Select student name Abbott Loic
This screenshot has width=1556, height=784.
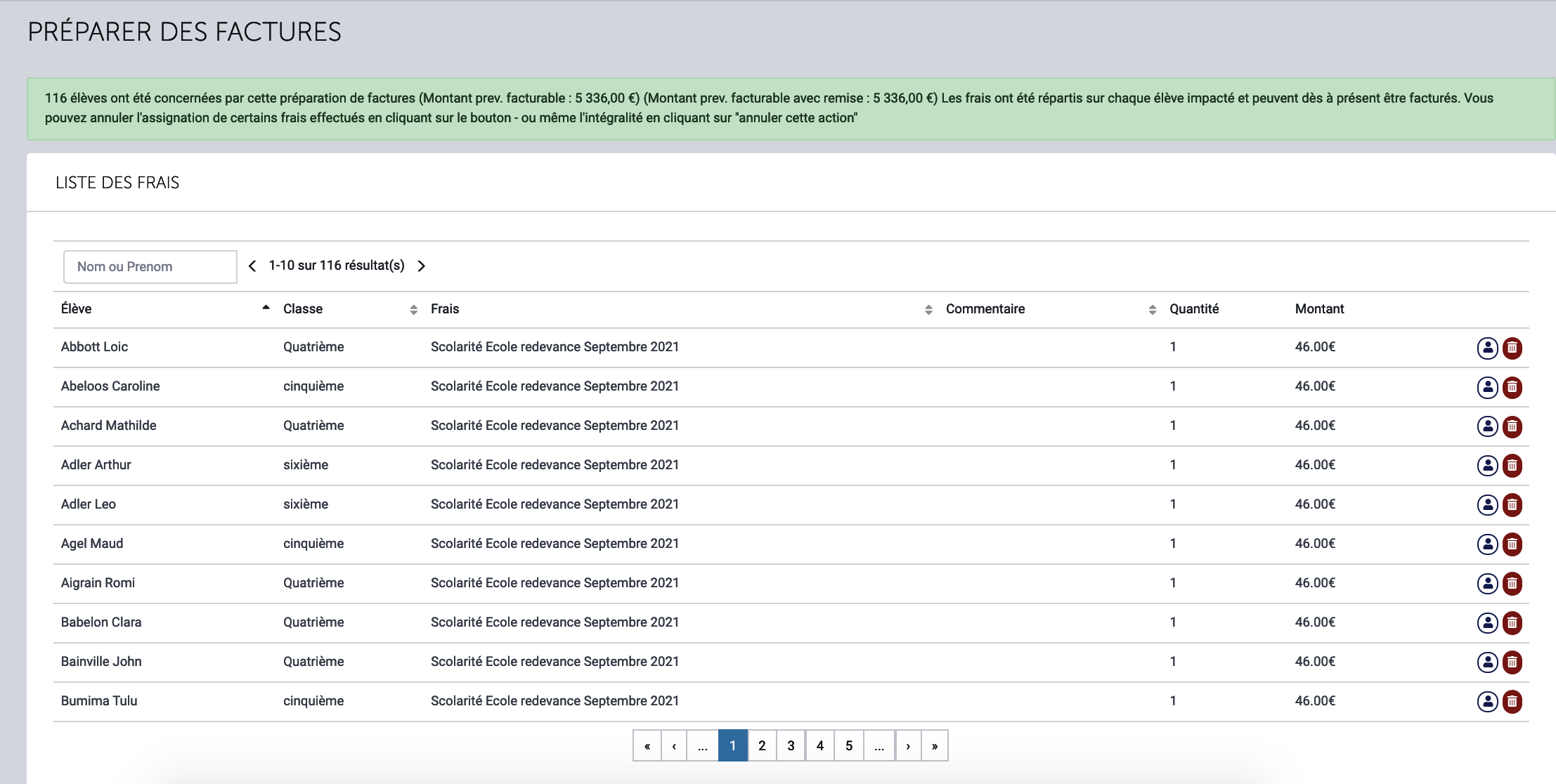point(94,347)
